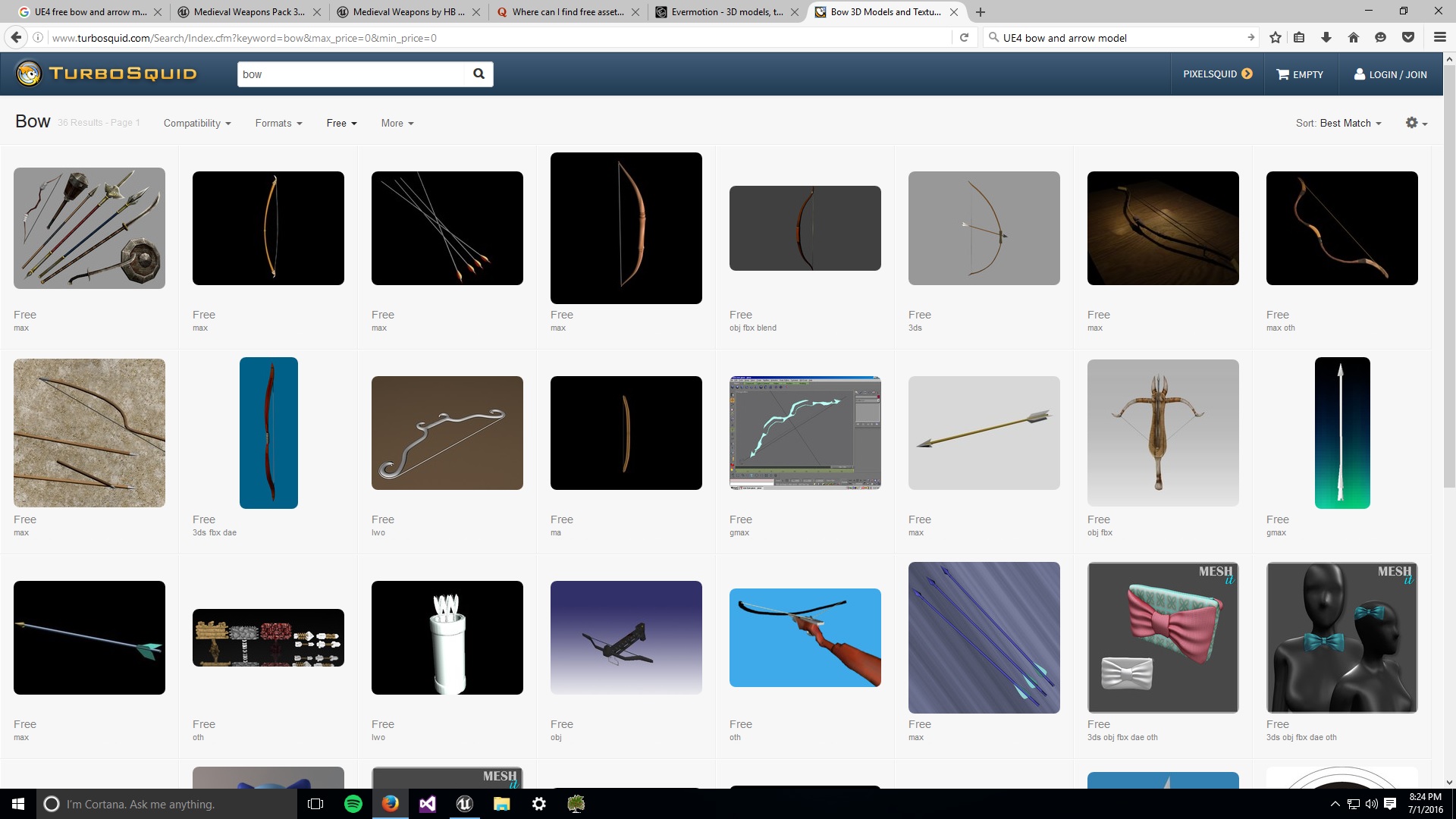Screen dimensions: 1456x819
Task: Reload the page with the refresh icon
Action: click(x=964, y=37)
